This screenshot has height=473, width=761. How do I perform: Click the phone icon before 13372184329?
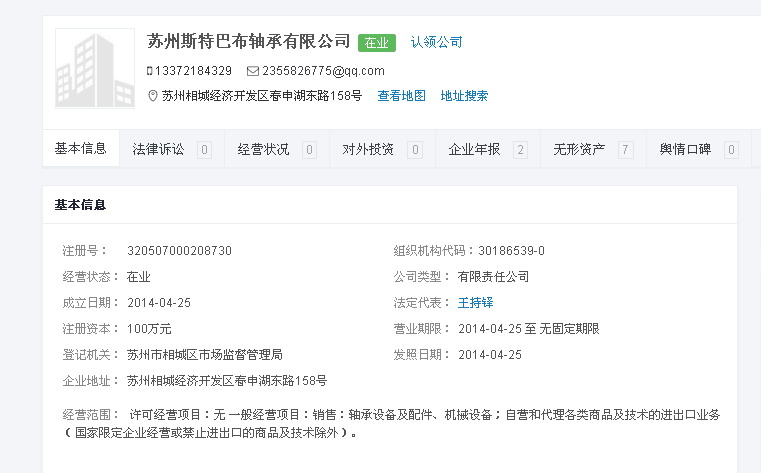click(x=150, y=71)
